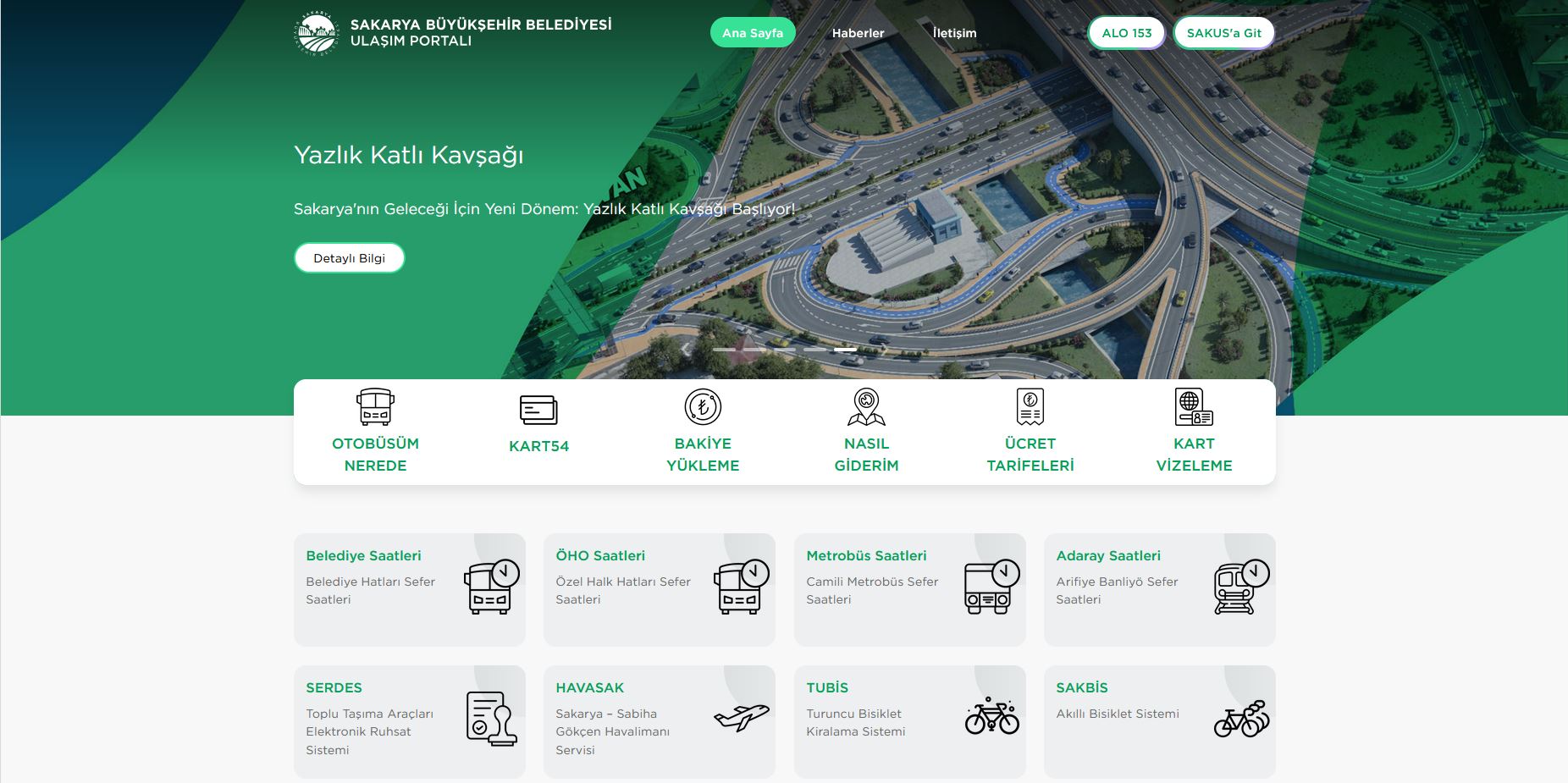Viewport: 1568px width, 783px height.
Task: Open the Haberler menu item
Action: pos(858,33)
